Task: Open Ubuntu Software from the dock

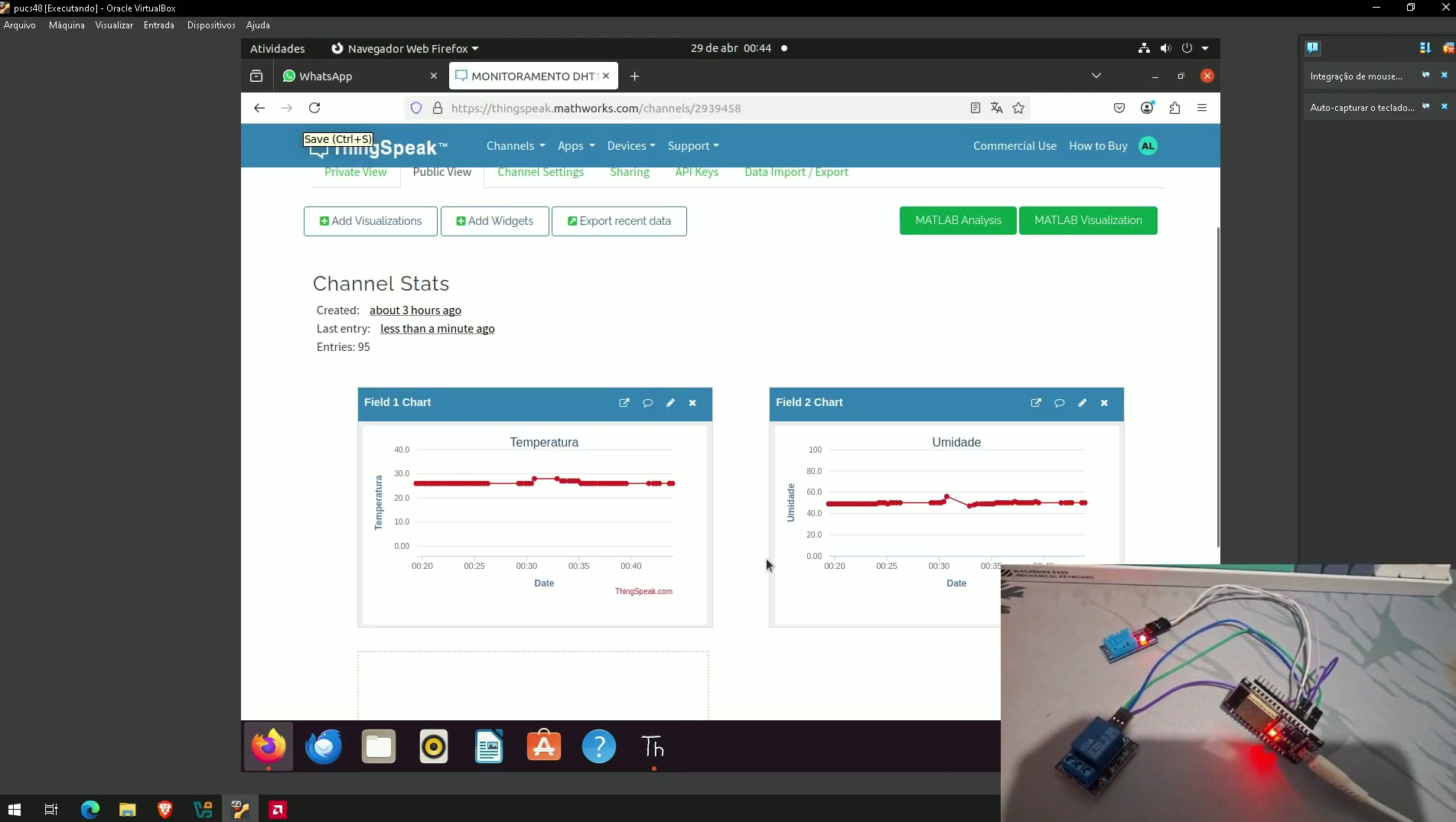Action: click(544, 746)
